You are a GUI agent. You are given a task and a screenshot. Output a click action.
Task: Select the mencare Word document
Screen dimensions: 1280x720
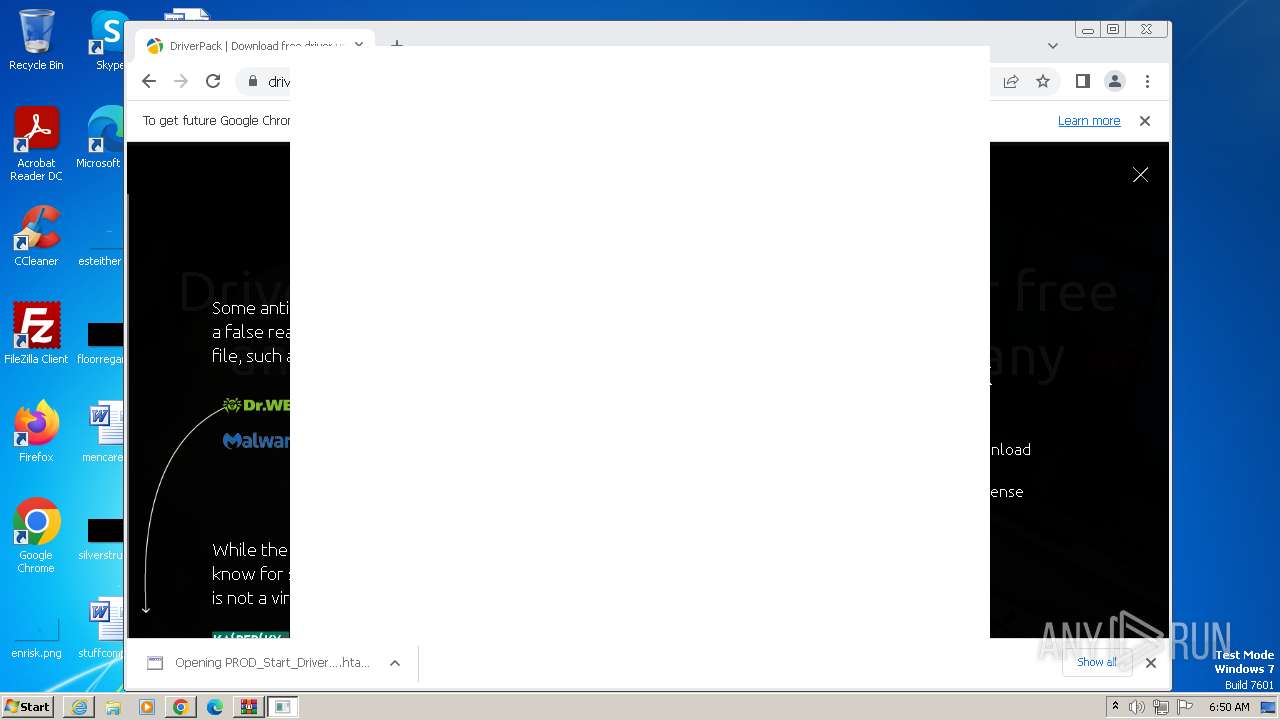click(x=102, y=431)
